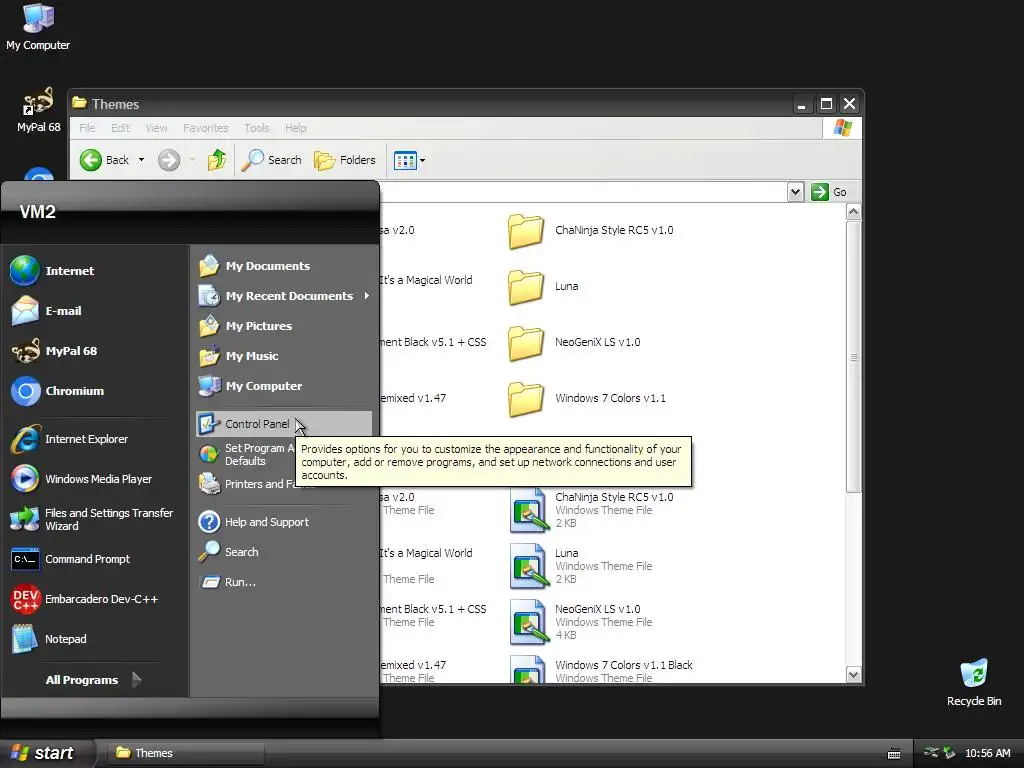Launch Chromium from start menu
Image resolution: width=1024 pixels, height=768 pixels.
tap(95, 391)
